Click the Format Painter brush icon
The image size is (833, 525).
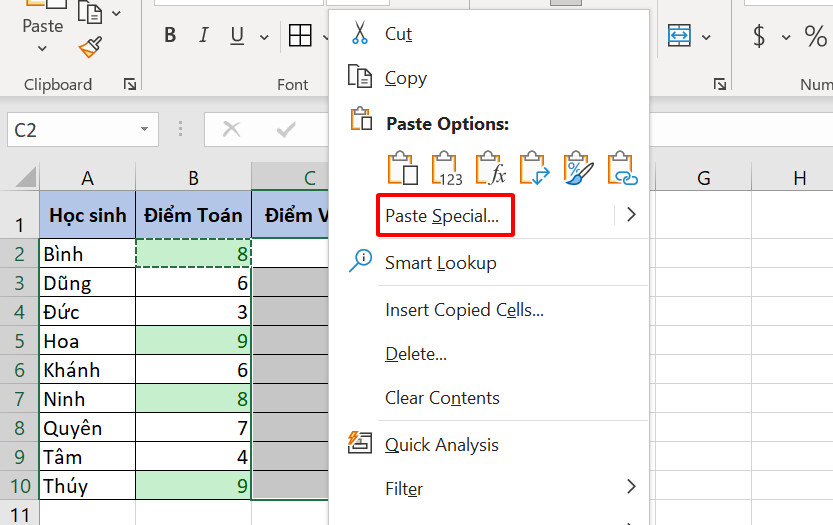(90, 47)
